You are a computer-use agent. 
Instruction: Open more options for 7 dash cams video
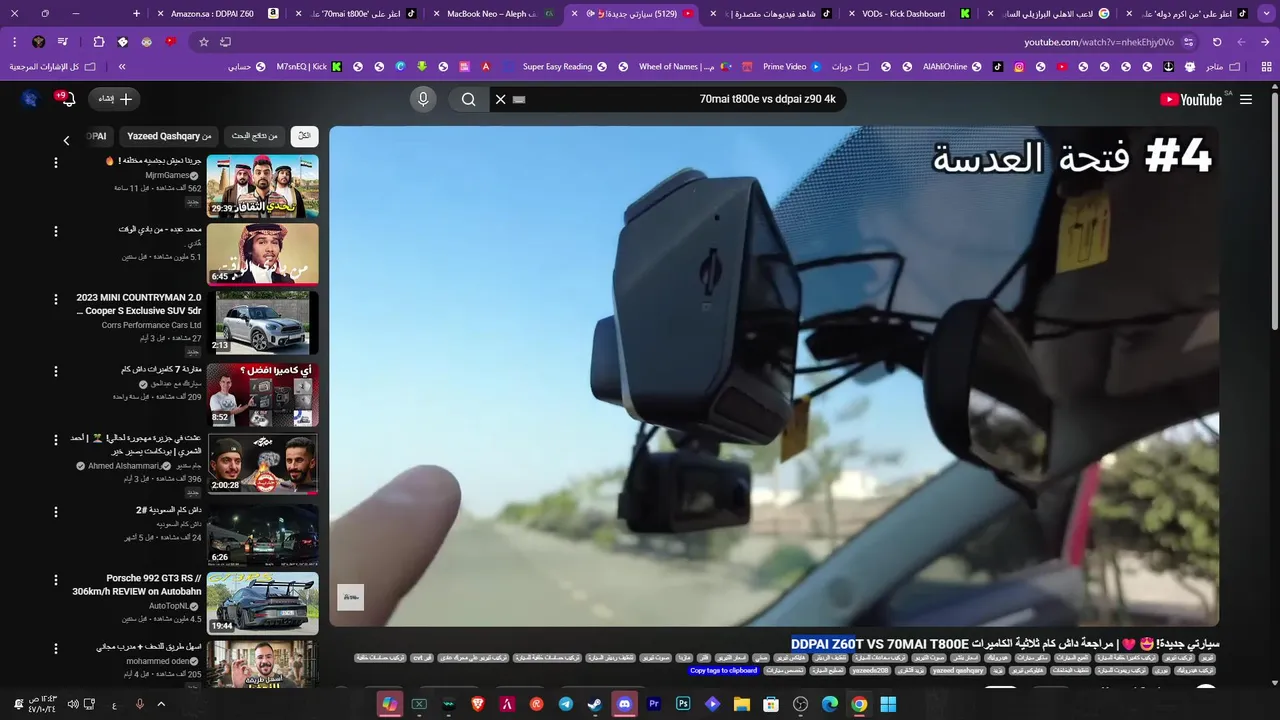(x=56, y=371)
